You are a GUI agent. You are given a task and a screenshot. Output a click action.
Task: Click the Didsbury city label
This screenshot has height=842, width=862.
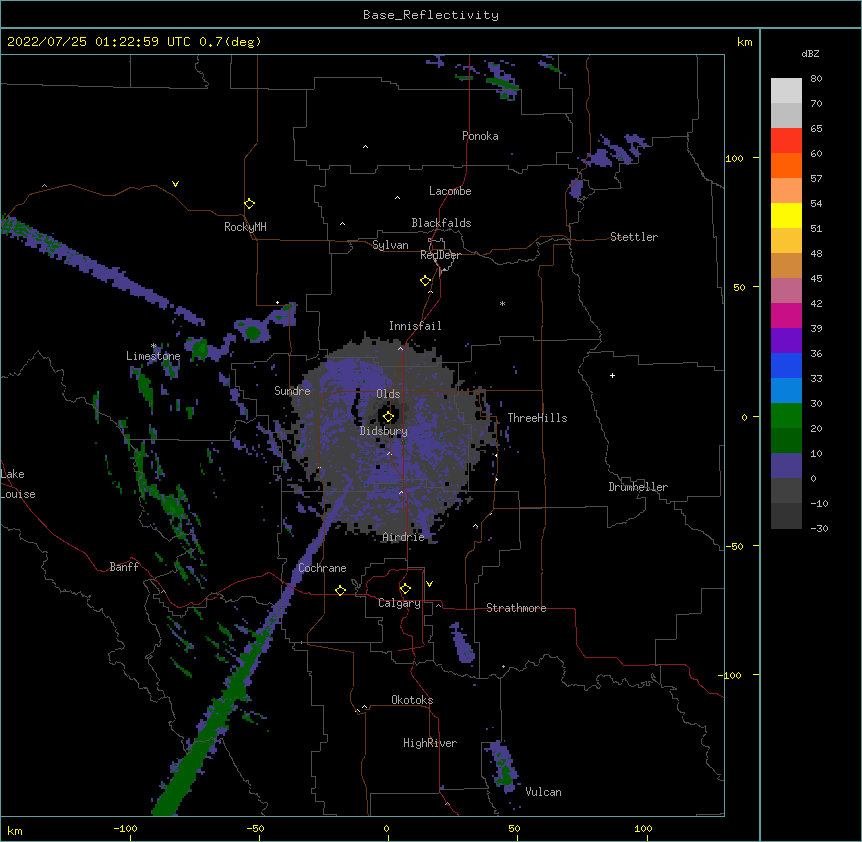384,431
